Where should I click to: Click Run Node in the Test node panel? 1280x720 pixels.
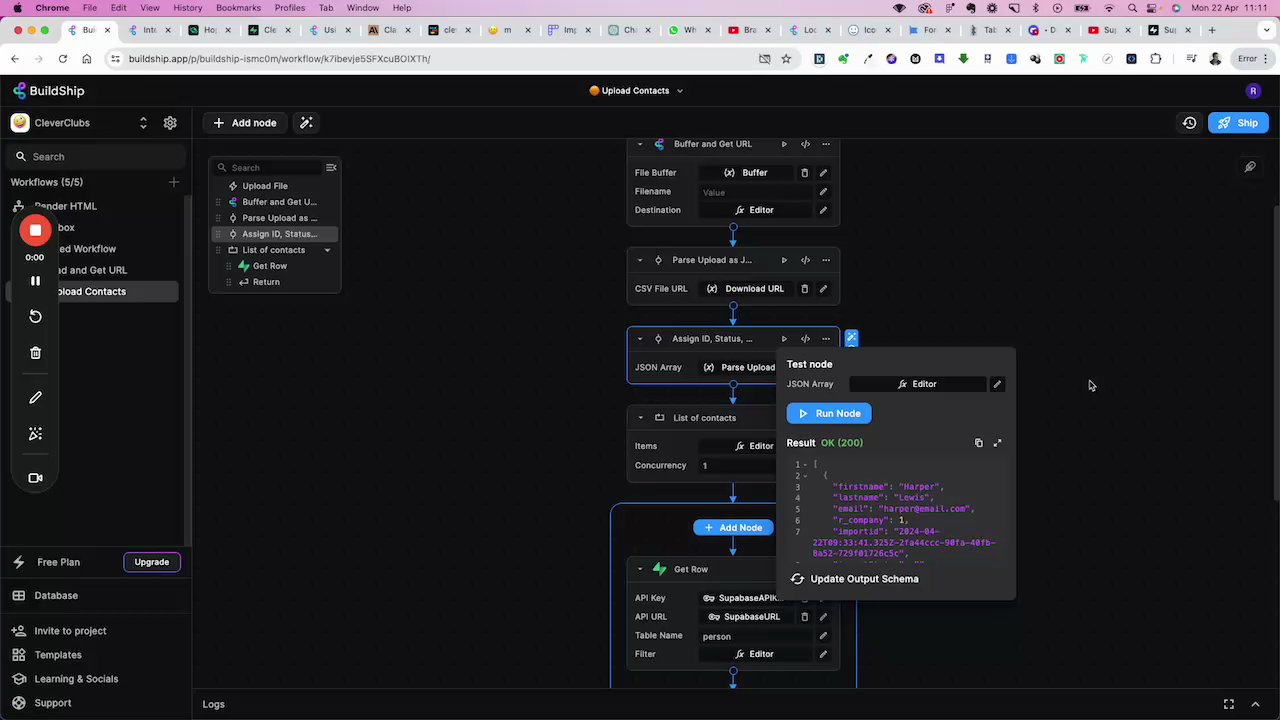[828, 413]
